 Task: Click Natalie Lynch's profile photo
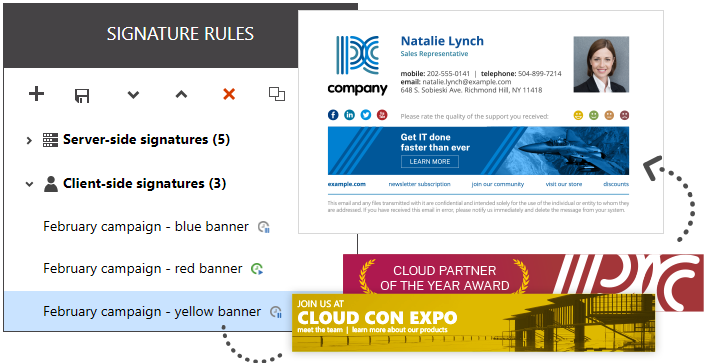[601, 64]
